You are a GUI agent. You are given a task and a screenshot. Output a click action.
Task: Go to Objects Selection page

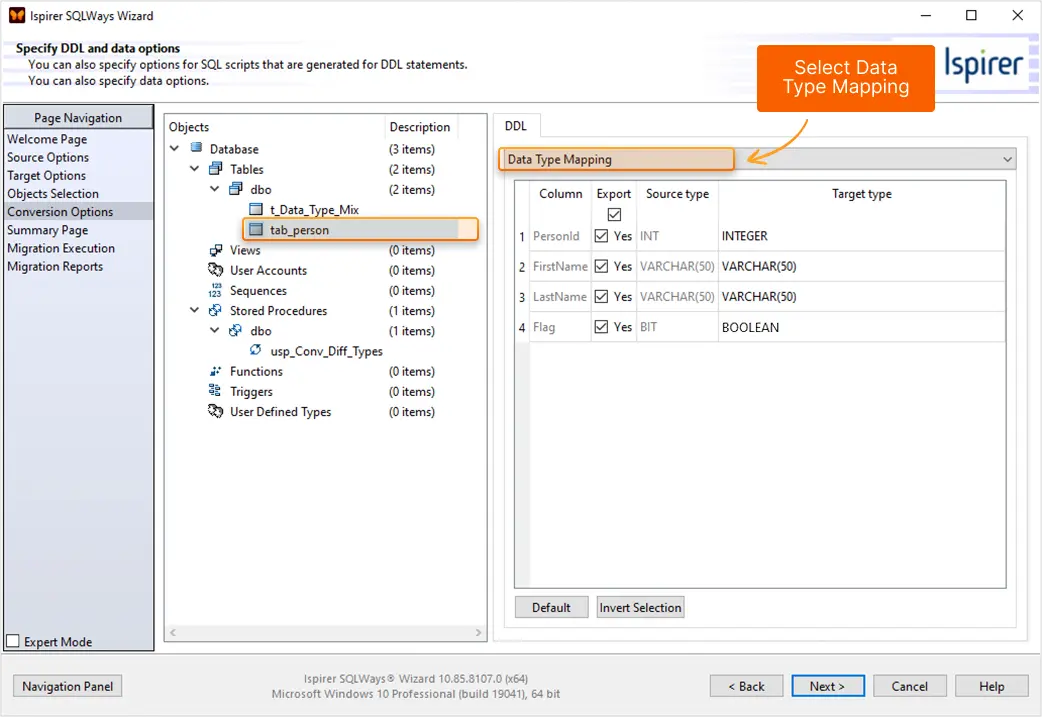coord(53,193)
